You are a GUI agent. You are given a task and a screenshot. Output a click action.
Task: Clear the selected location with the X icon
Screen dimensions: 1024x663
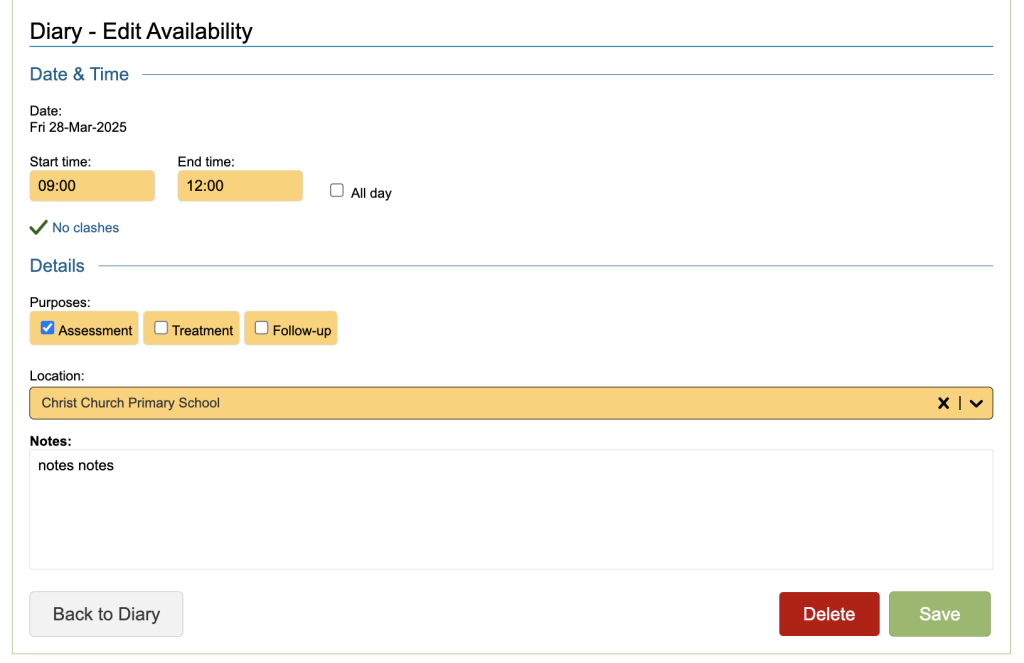[x=943, y=403]
